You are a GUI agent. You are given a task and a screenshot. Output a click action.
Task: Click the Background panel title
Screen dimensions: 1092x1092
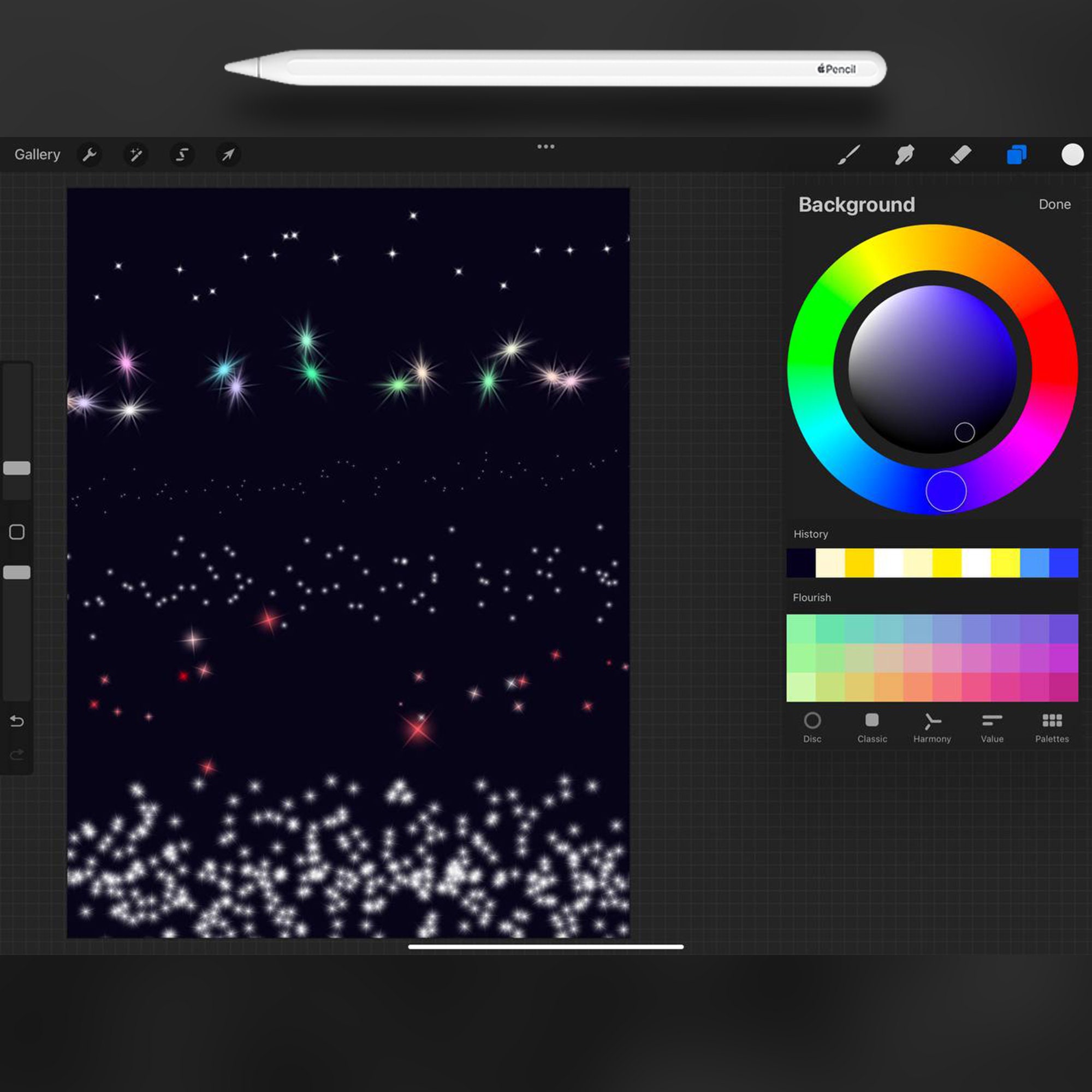(x=856, y=204)
